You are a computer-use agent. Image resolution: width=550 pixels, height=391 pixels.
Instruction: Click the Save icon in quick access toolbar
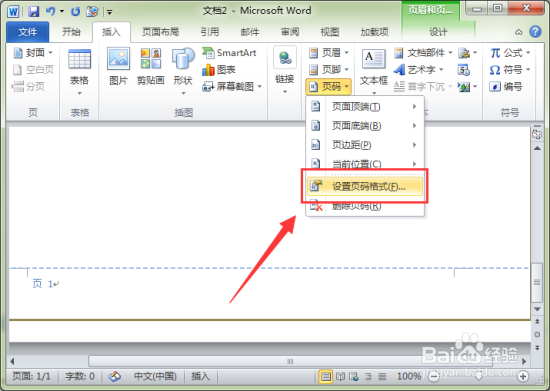coord(34,12)
